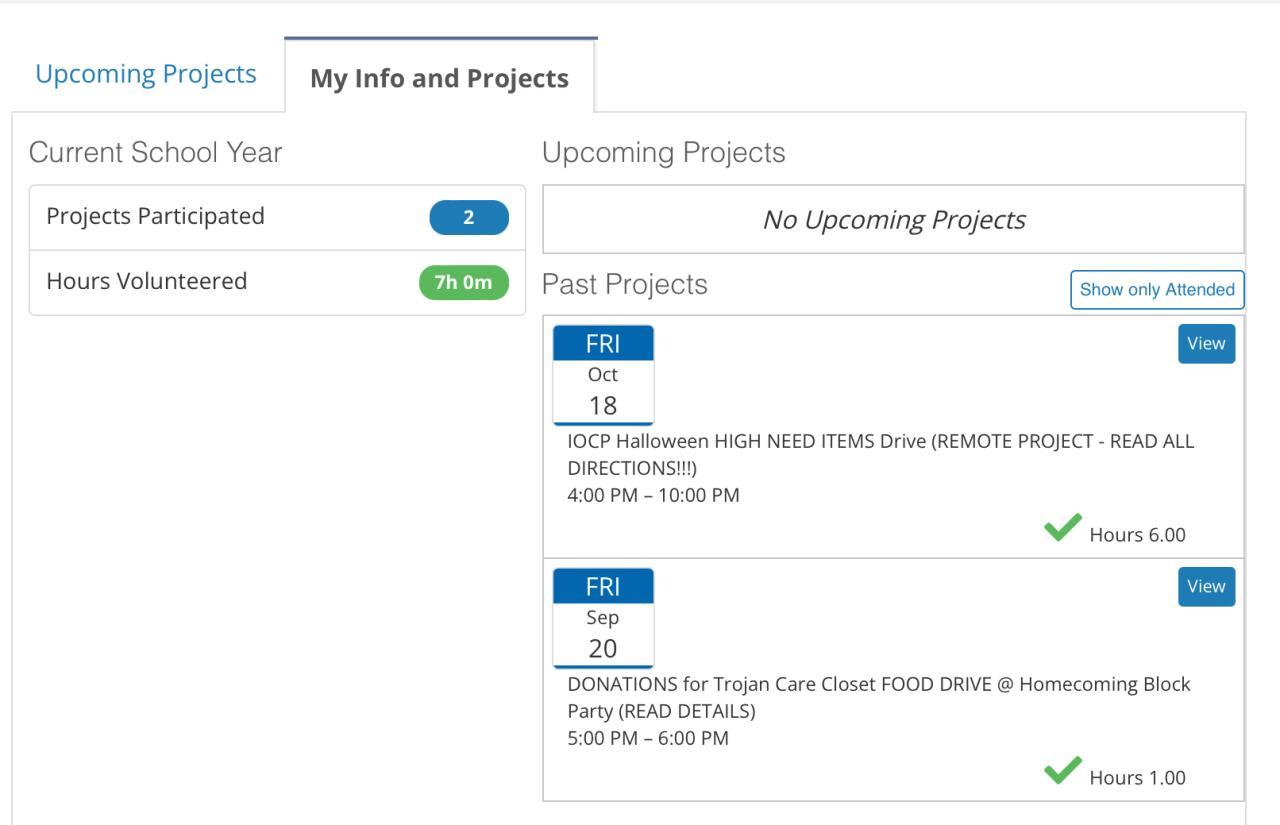
Task: Select the My Info and Projects tab
Action: pos(439,79)
